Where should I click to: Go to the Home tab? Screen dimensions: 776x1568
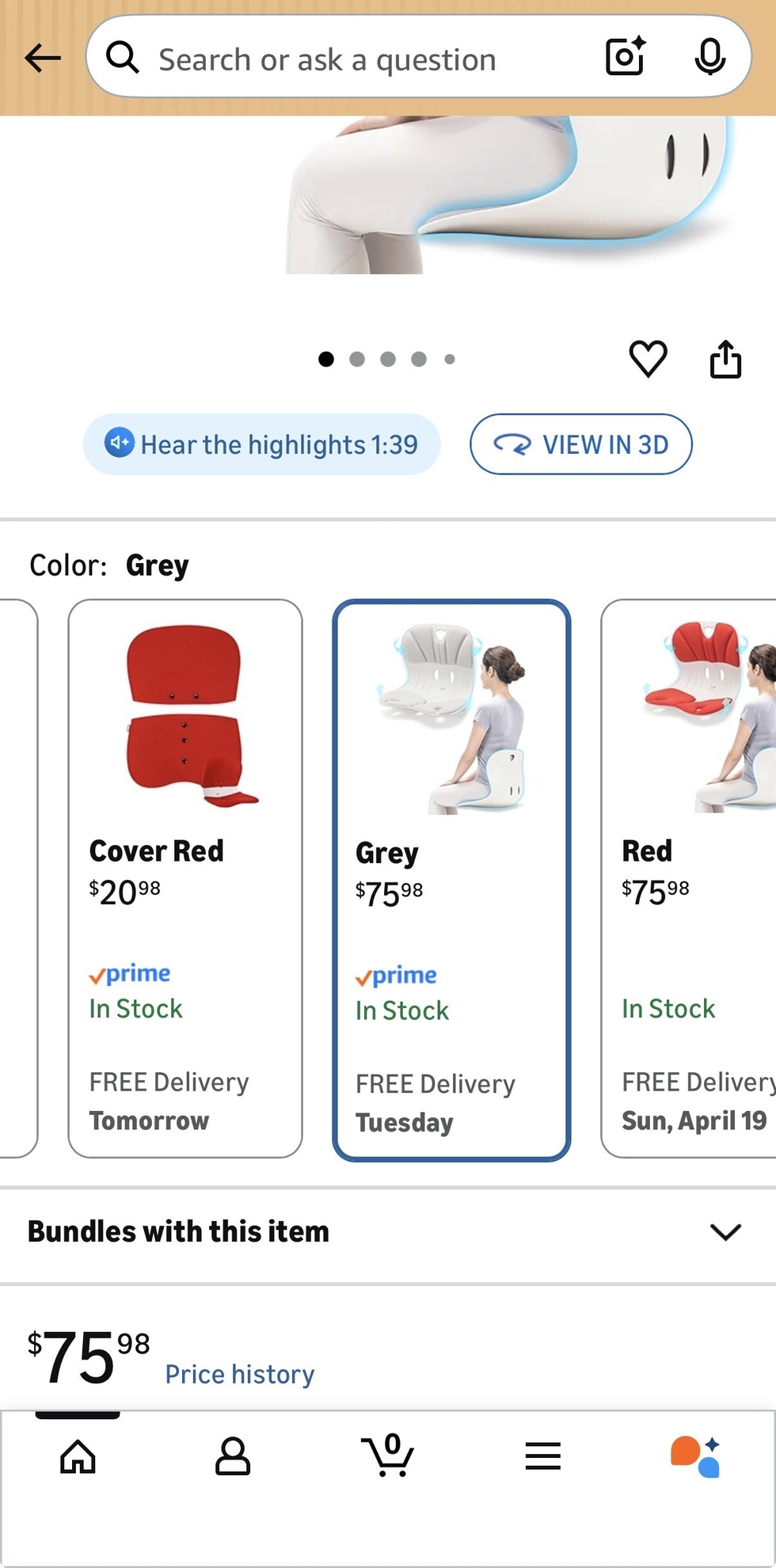tap(78, 1456)
